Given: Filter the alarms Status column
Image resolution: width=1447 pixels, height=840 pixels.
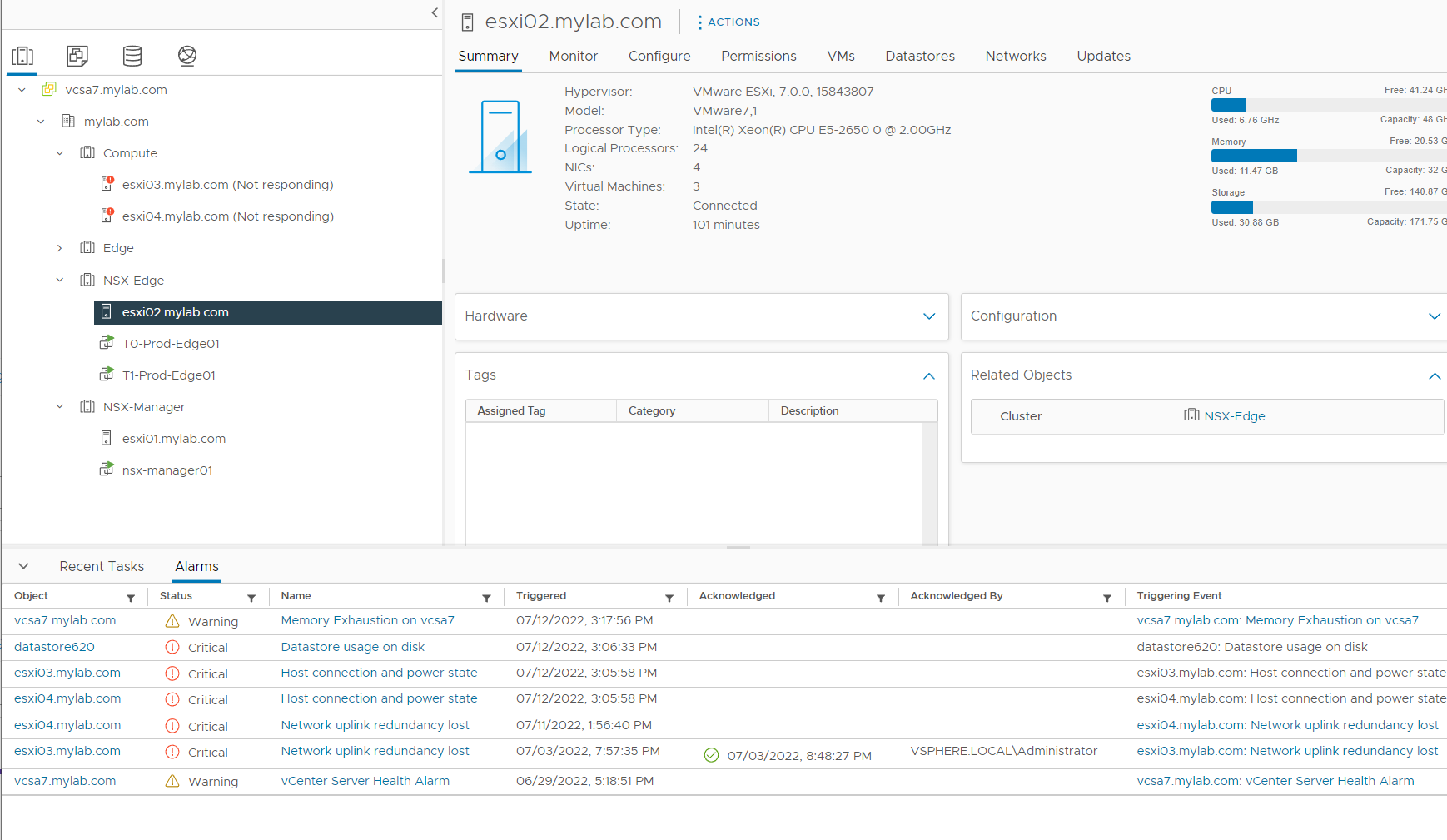Looking at the screenshot, I should coord(251,598).
